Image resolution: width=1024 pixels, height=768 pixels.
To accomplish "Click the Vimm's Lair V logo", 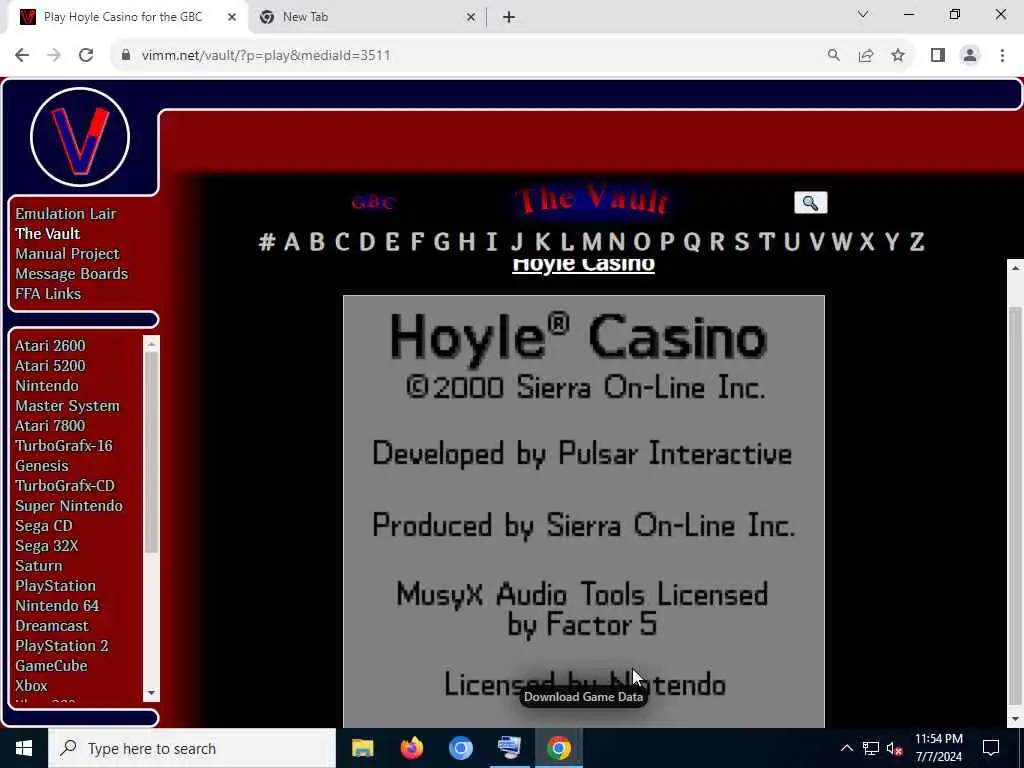I will 80,137.
